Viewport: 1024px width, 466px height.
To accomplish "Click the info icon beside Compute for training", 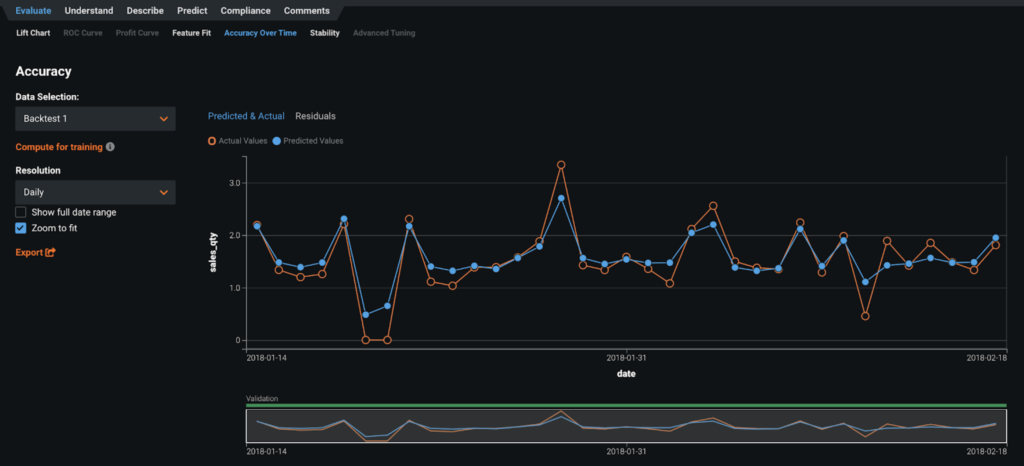I will [110, 147].
